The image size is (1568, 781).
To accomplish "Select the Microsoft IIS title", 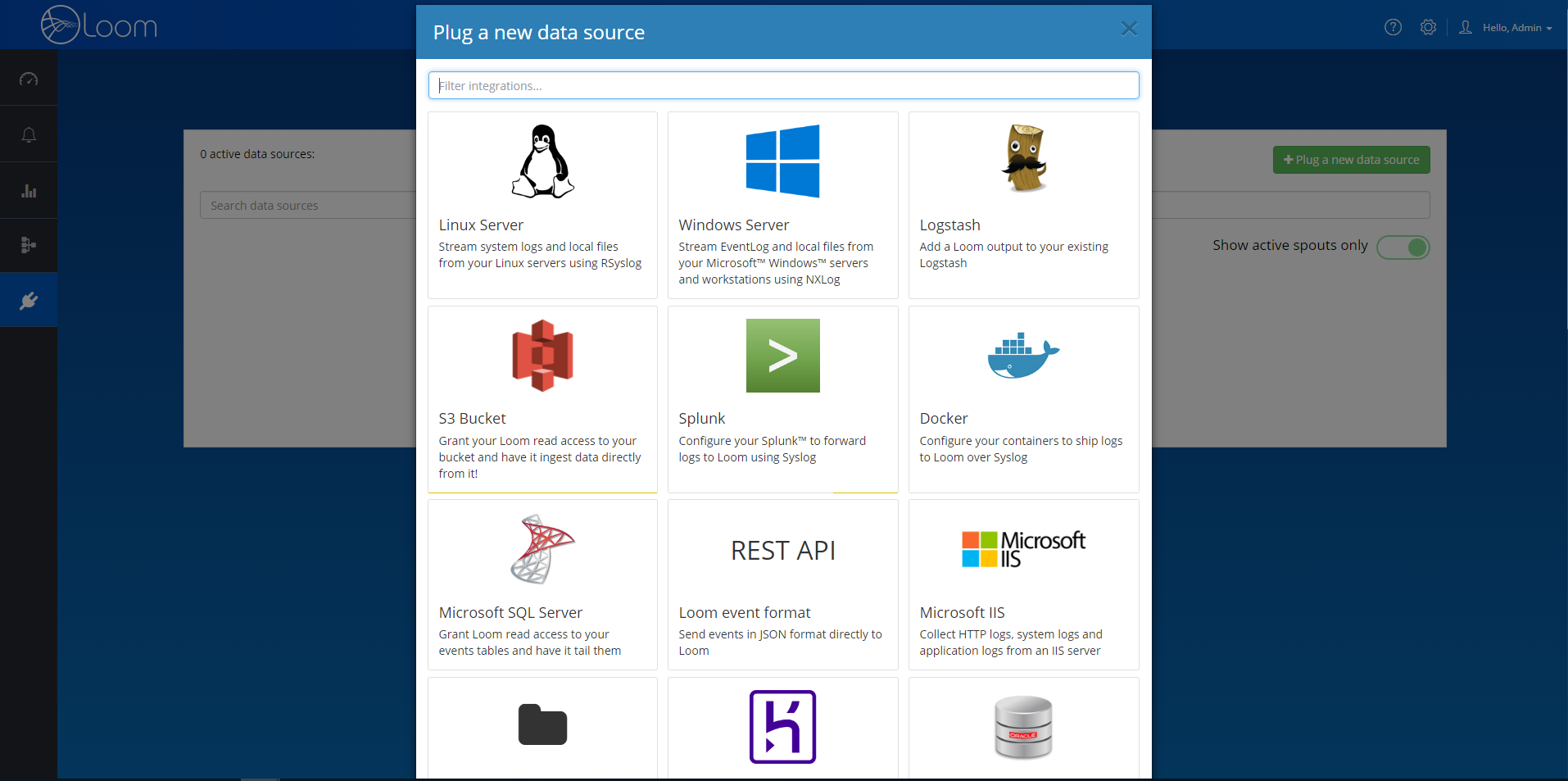I will pos(962,613).
